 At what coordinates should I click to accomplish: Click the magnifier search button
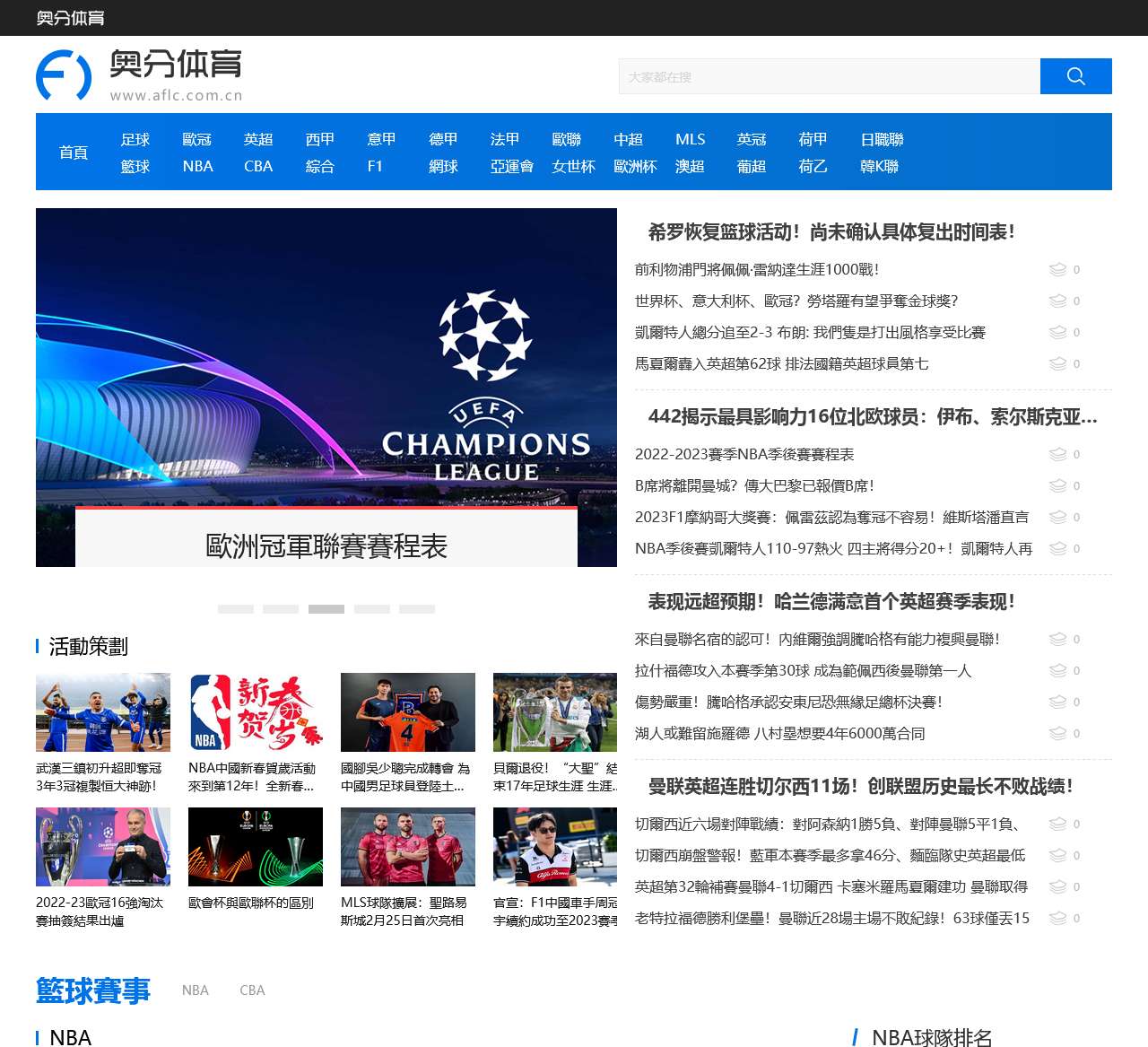[1075, 76]
